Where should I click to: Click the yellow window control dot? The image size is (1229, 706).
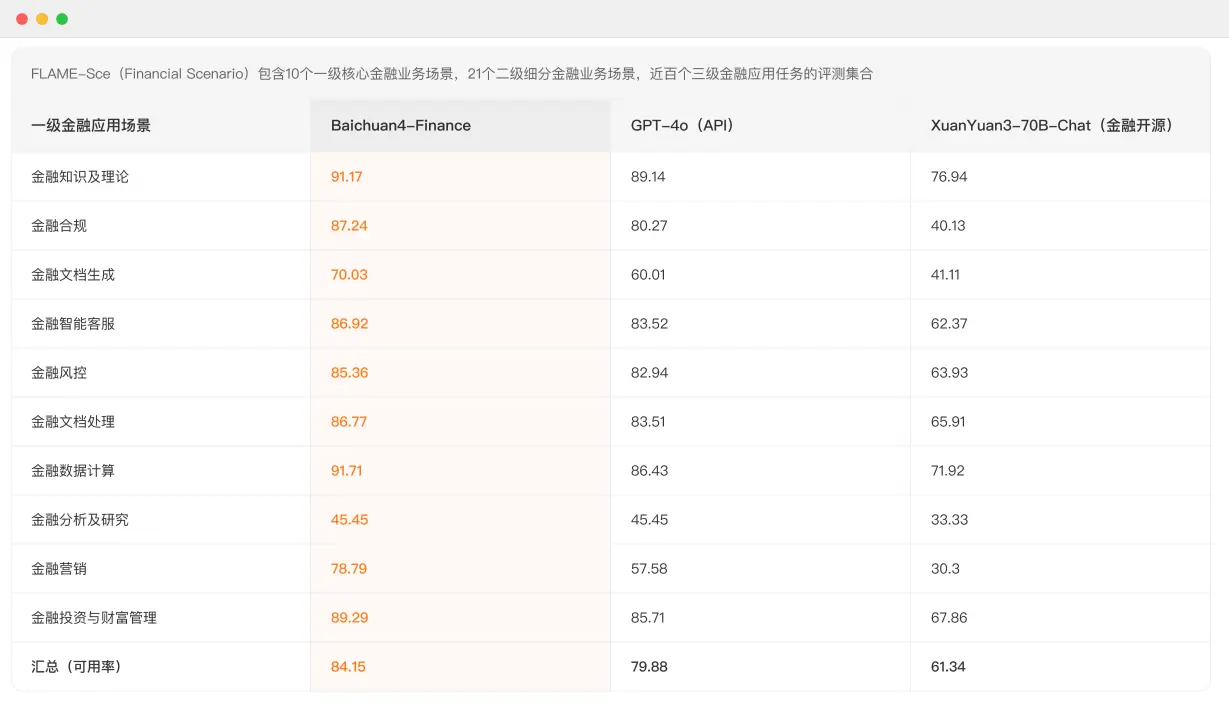40,18
